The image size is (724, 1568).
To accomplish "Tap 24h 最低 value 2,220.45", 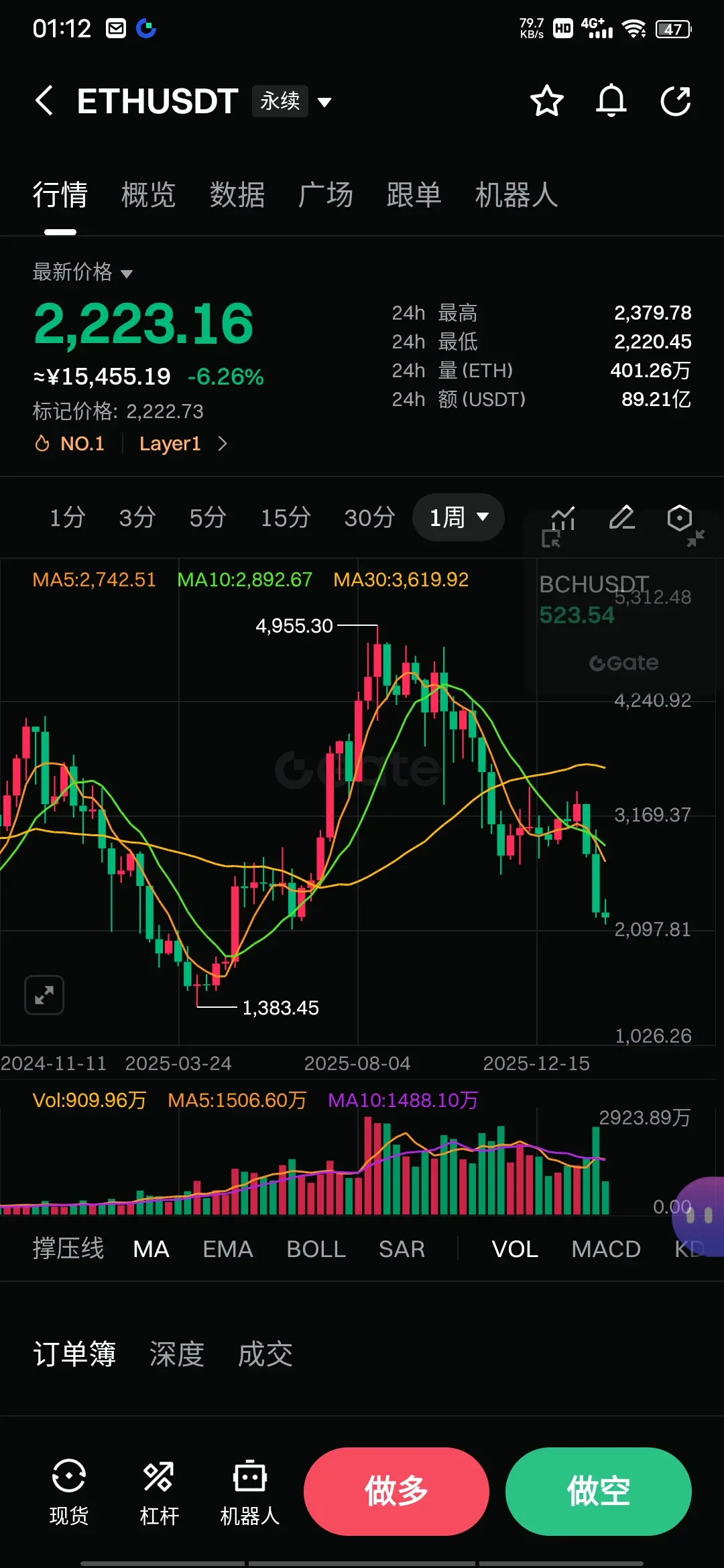I will [653, 342].
